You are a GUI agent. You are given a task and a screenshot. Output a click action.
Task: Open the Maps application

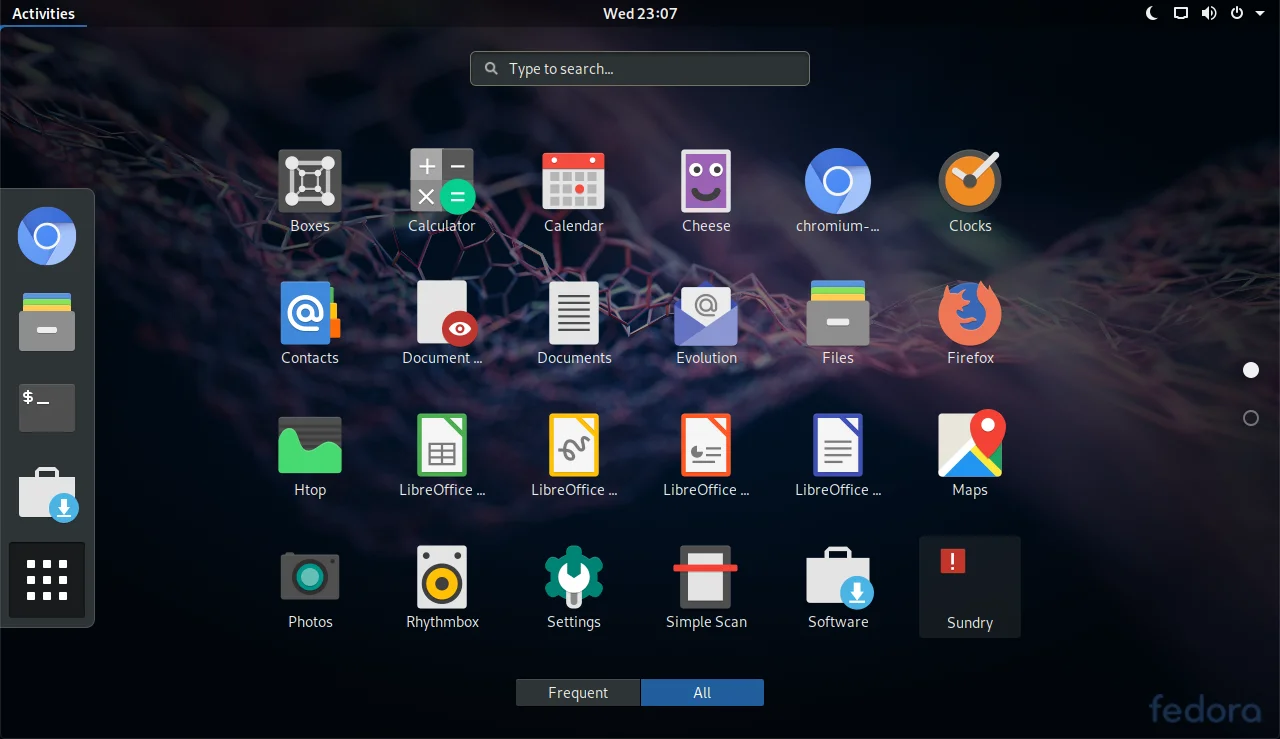coord(970,456)
